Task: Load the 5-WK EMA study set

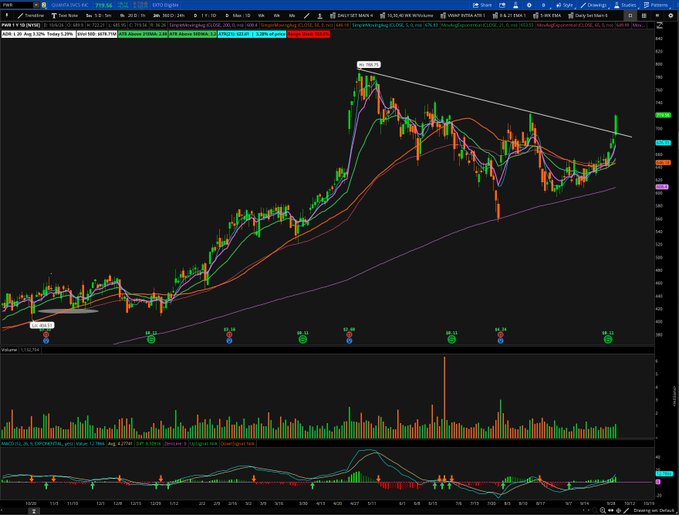Action: [547, 16]
